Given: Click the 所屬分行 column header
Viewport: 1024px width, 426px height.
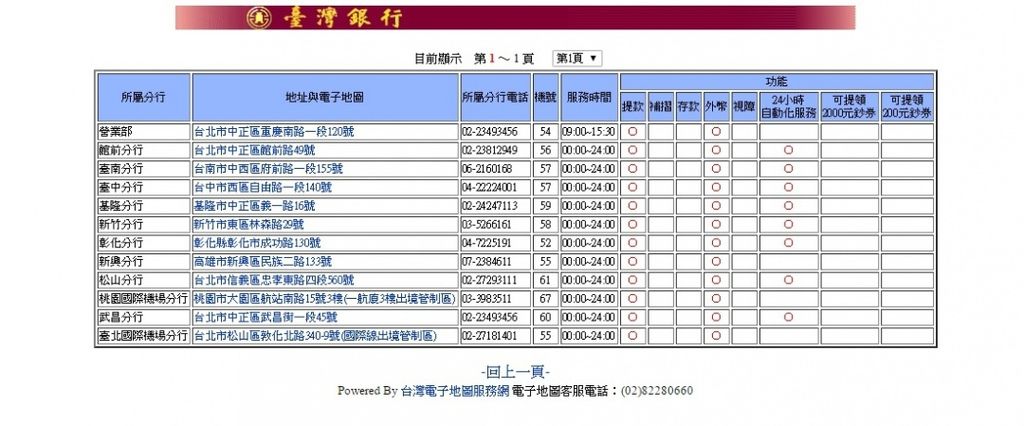Looking at the screenshot, I should pyautogui.click(x=144, y=97).
